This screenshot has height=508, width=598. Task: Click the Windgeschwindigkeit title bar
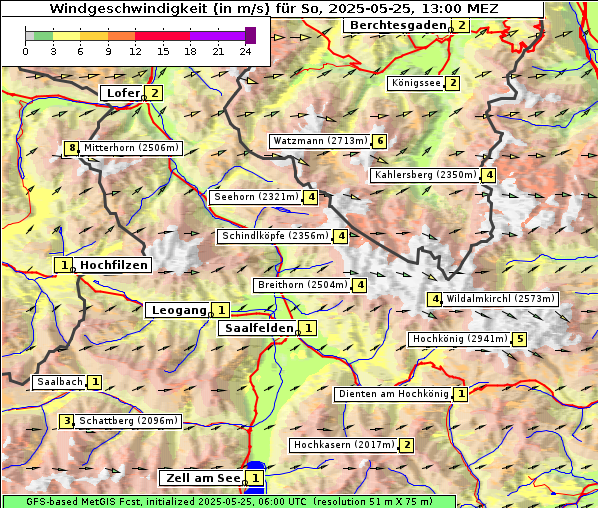(273, 9)
